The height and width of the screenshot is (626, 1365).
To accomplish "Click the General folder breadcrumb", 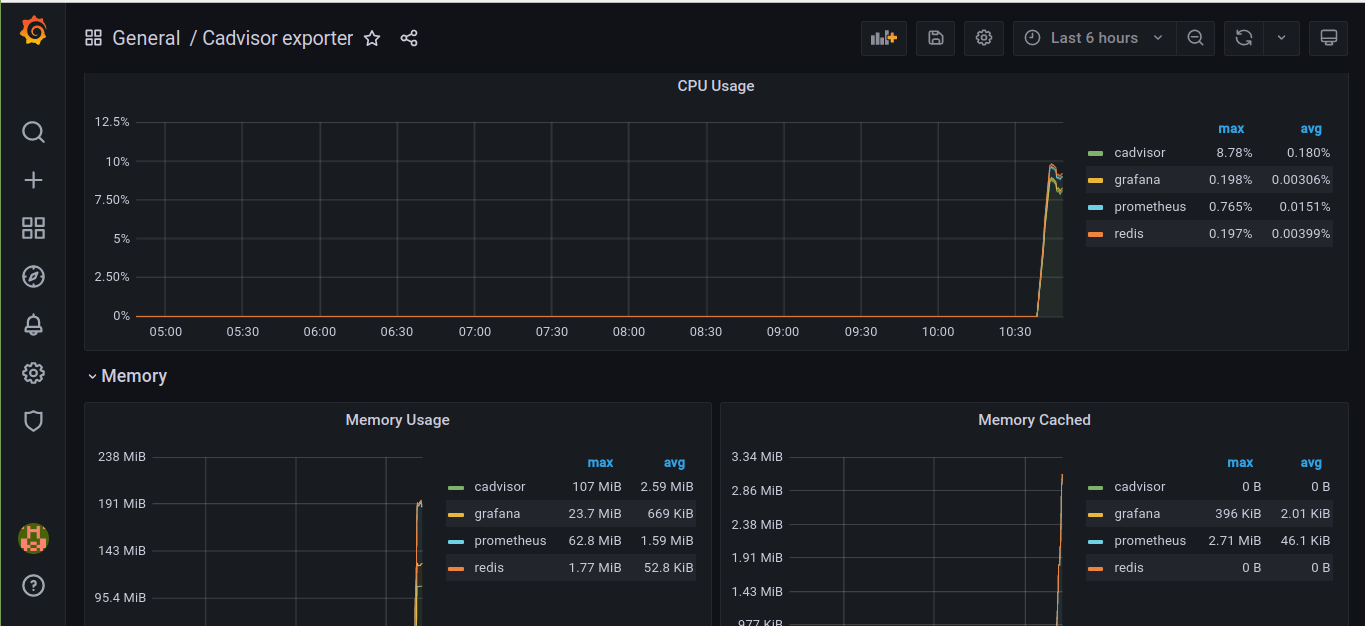I will click(x=146, y=38).
